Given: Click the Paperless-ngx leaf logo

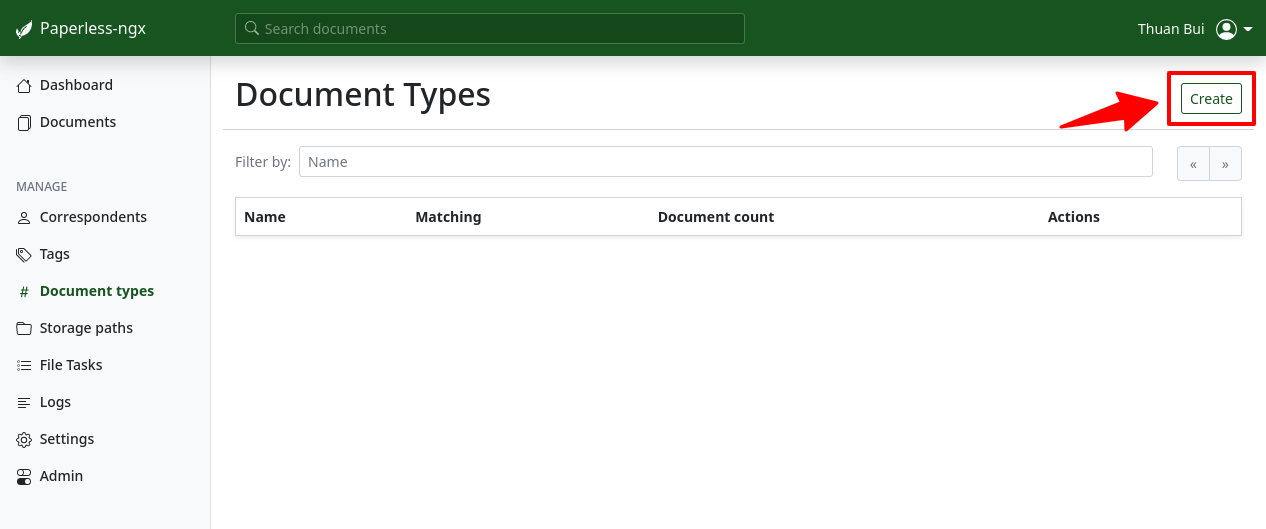Looking at the screenshot, I should pyautogui.click(x=24, y=30).
